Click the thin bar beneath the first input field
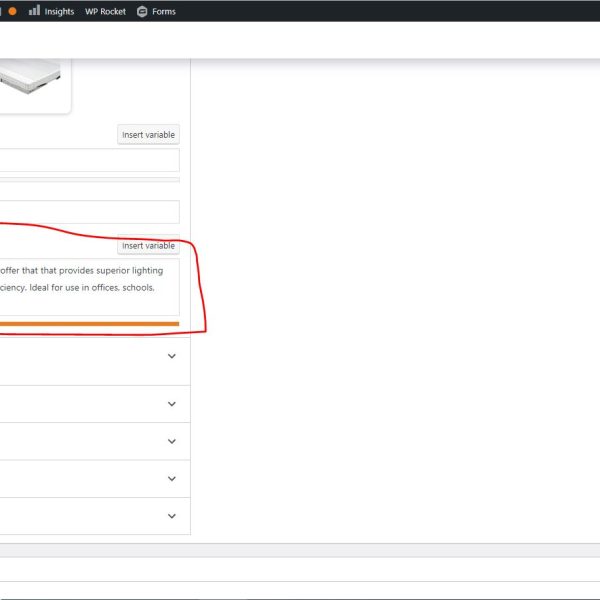This screenshot has height=600, width=600. pyautogui.click(x=90, y=180)
